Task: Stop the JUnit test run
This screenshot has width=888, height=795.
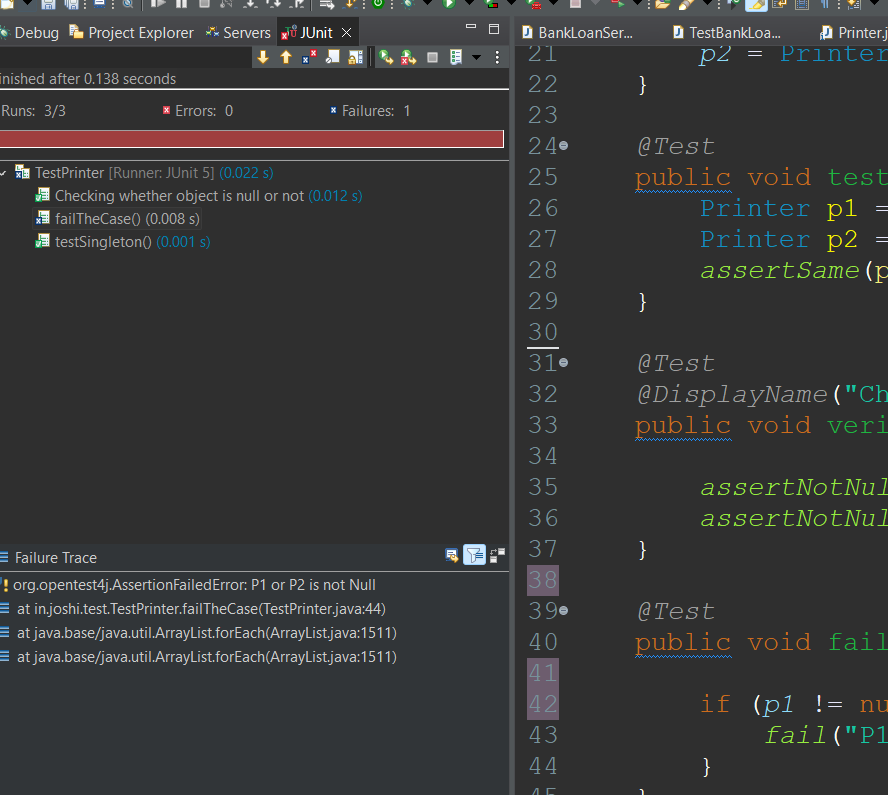Action: click(432, 57)
